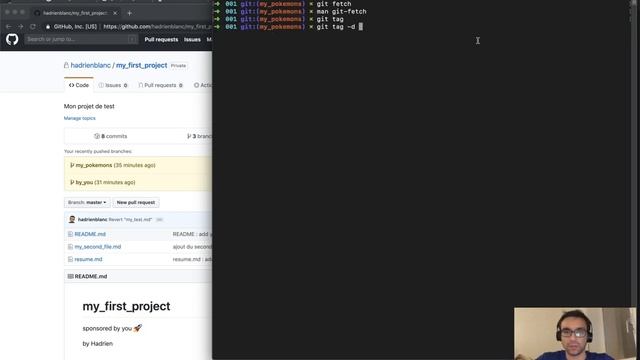
Task: Open README.md file
Action: [90, 234]
